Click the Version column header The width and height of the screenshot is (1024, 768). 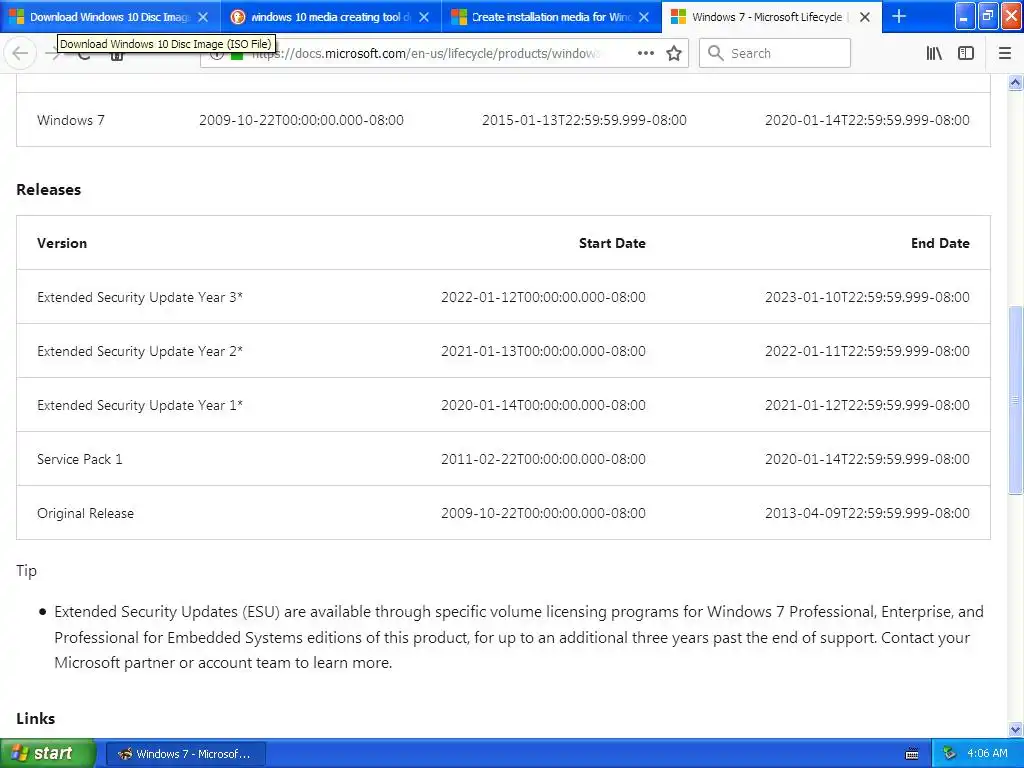pyautogui.click(x=62, y=243)
